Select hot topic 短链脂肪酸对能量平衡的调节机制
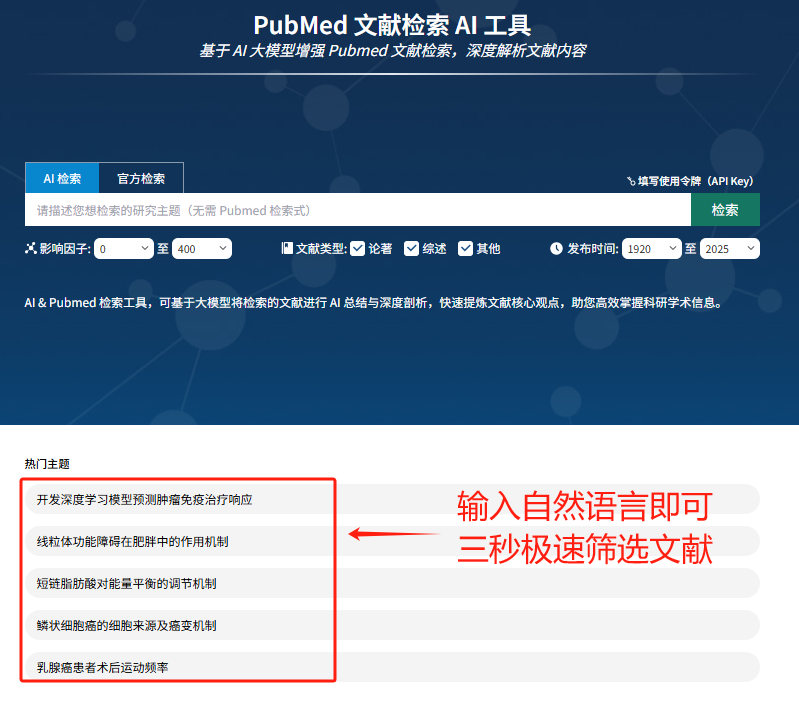This screenshot has width=799, height=703. point(392,583)
